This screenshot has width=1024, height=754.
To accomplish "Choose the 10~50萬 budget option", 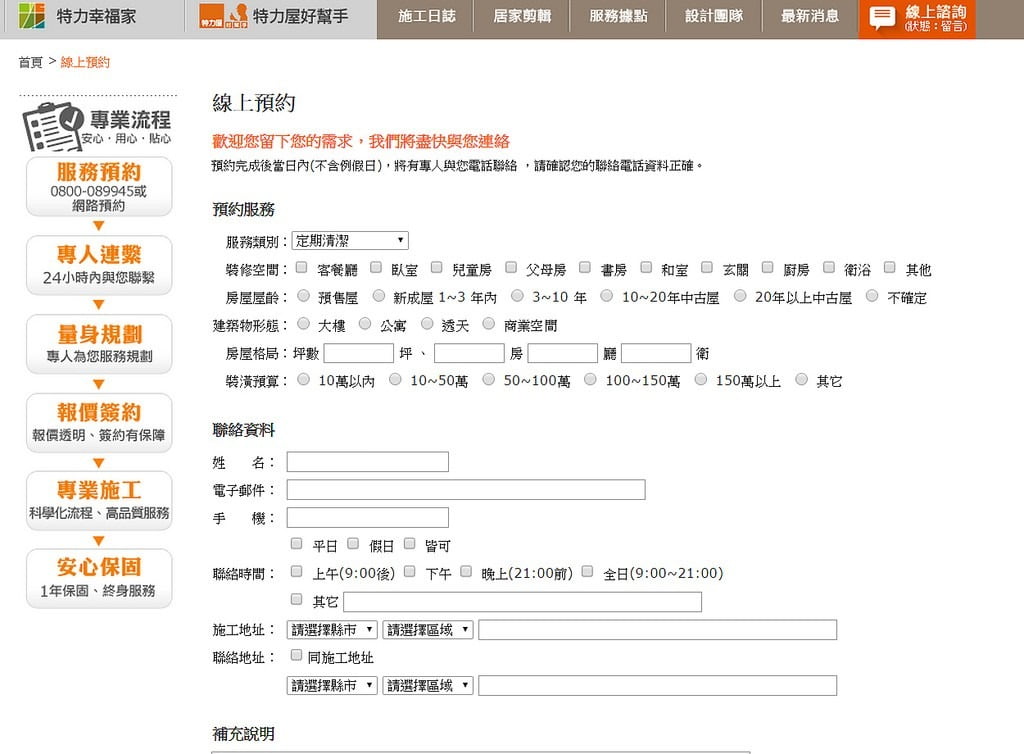I will pyautogui.click(x=395, y=380).
